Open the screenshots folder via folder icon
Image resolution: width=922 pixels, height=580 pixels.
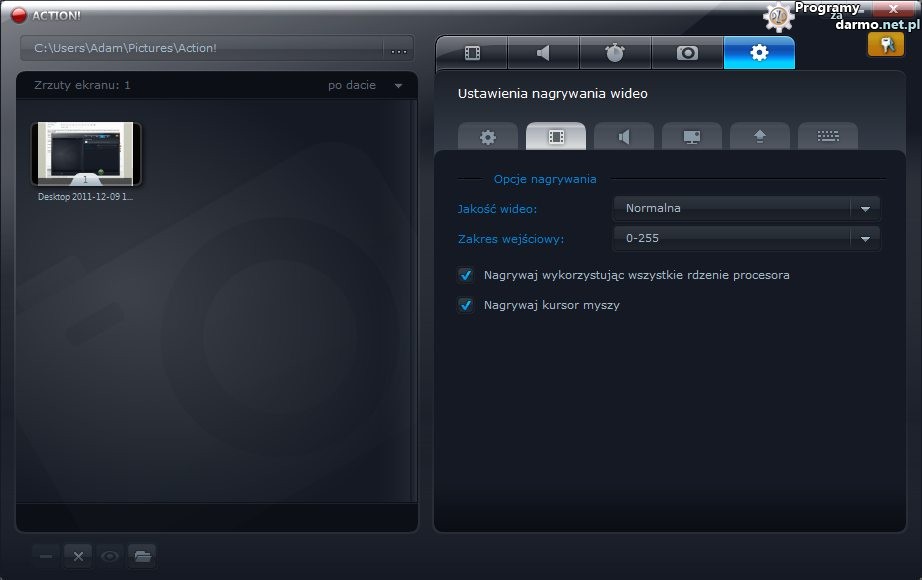(142, 556)
